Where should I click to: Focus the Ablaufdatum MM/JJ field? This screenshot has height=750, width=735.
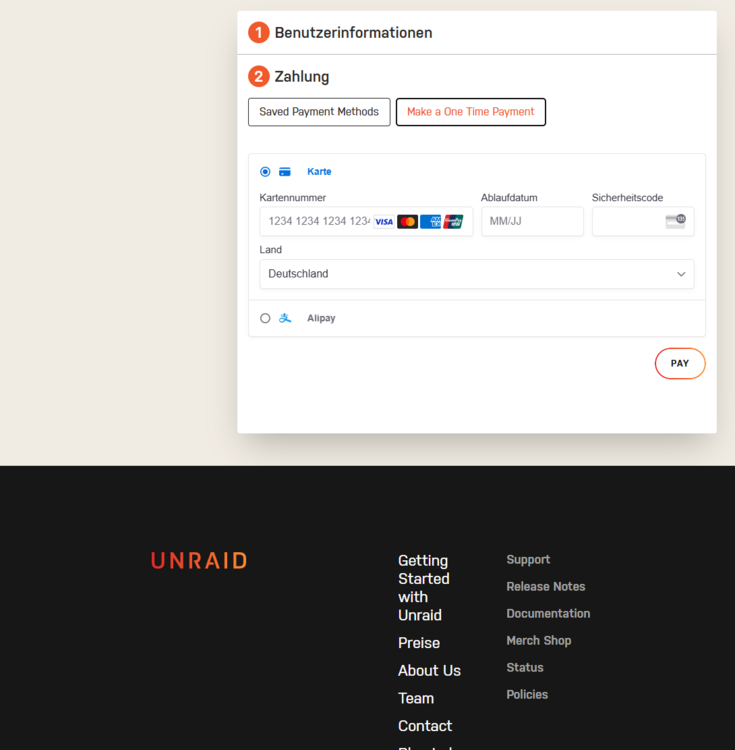pos(532,221)
